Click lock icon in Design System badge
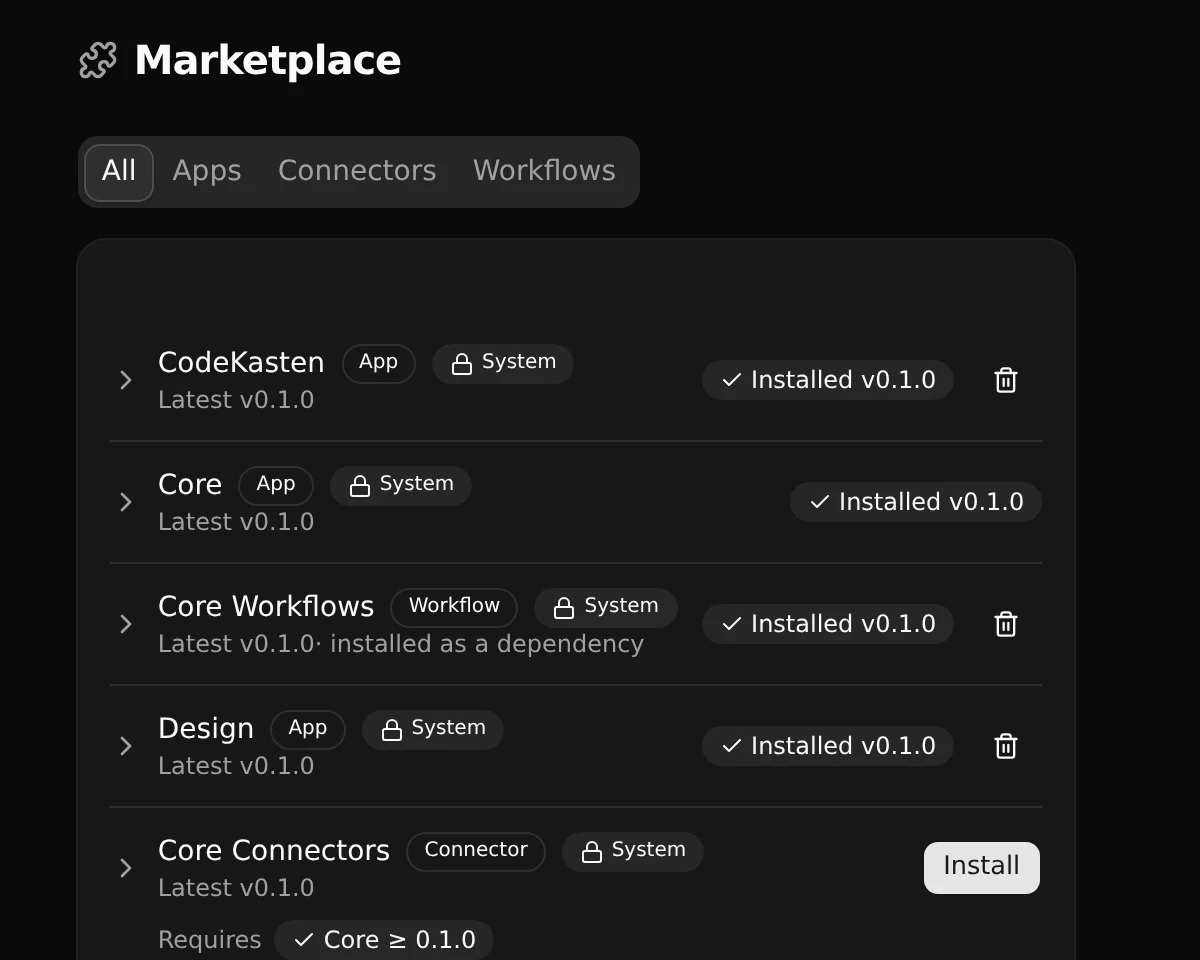The height and width of the screenshot is (960, 1200). click(x=391, y=730)
